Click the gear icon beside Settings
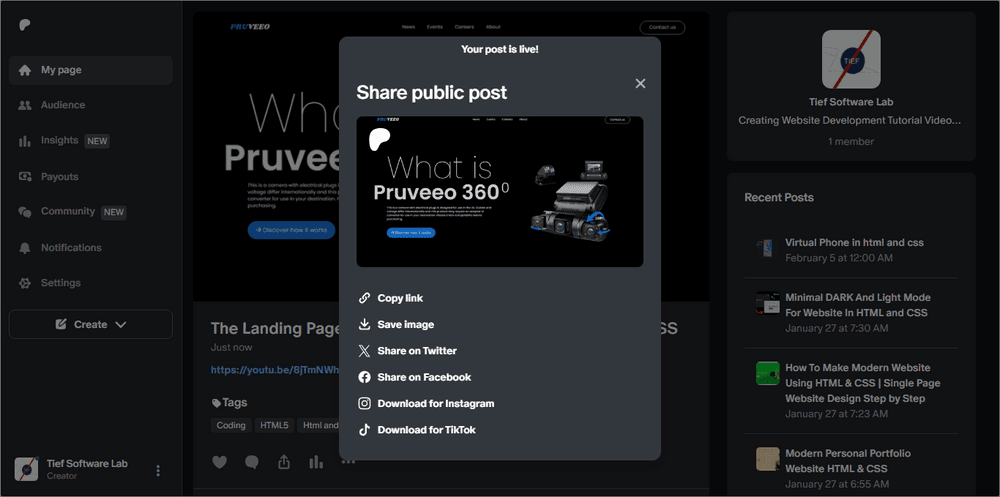 click(25, 283)
